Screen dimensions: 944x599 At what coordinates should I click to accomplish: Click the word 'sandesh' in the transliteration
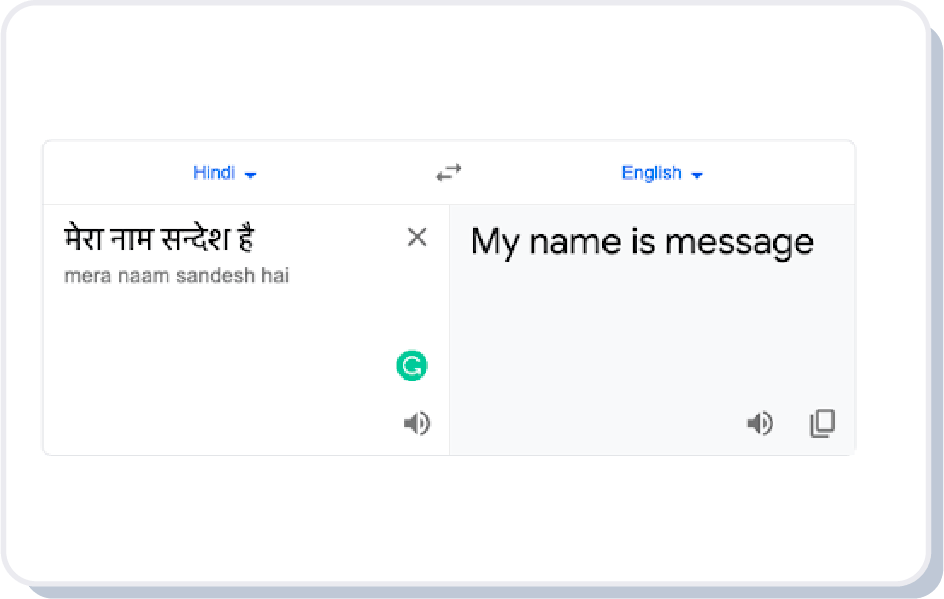point(211,275)
